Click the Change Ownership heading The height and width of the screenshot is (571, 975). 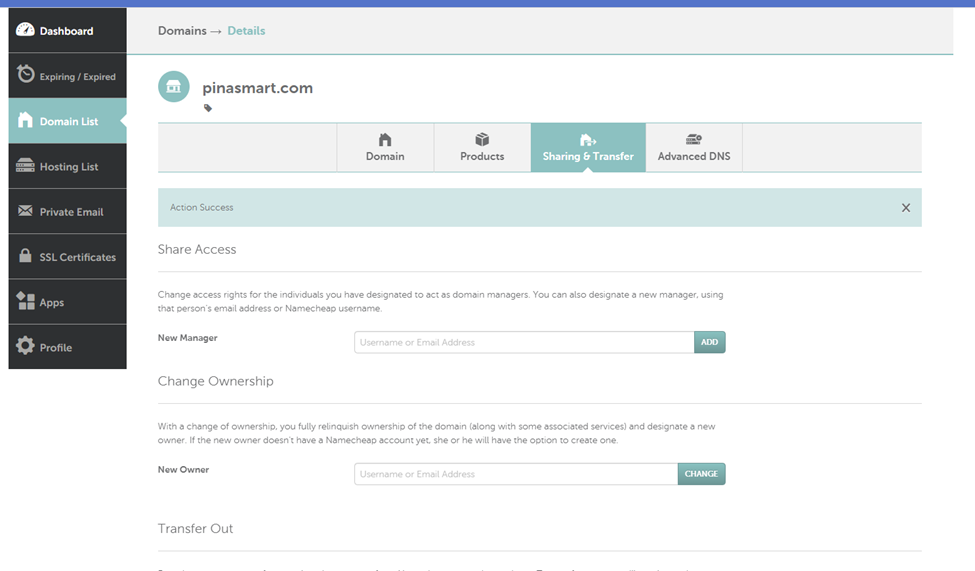[216, 381]
